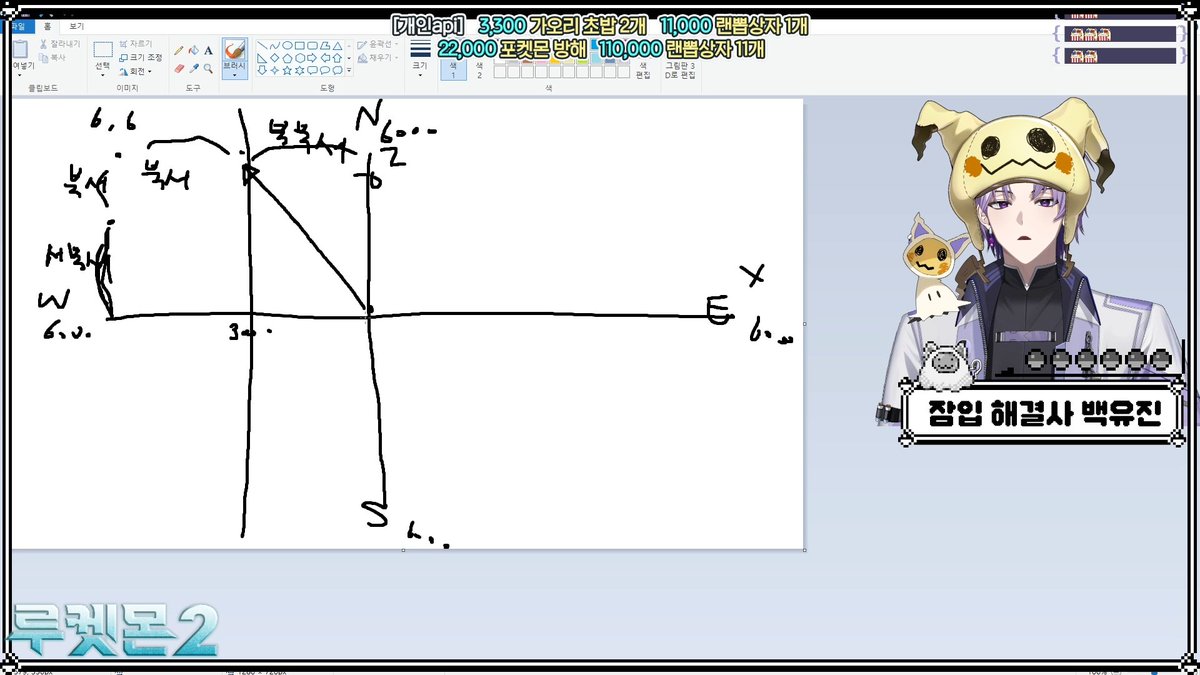Screen dimensions: 1200x675
Task: Choose the five-point star shape
Action: coord(287,70)
